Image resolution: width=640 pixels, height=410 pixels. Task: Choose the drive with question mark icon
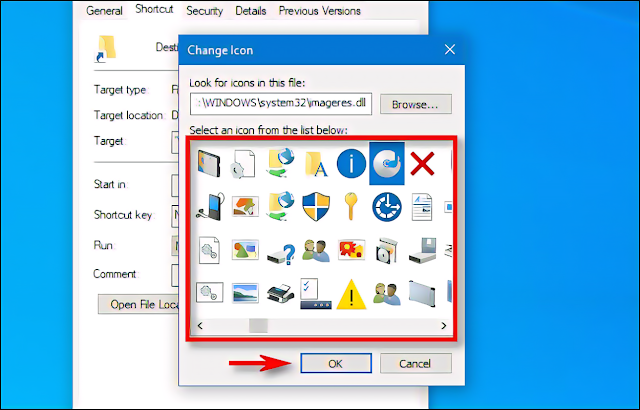coord(281,254)
